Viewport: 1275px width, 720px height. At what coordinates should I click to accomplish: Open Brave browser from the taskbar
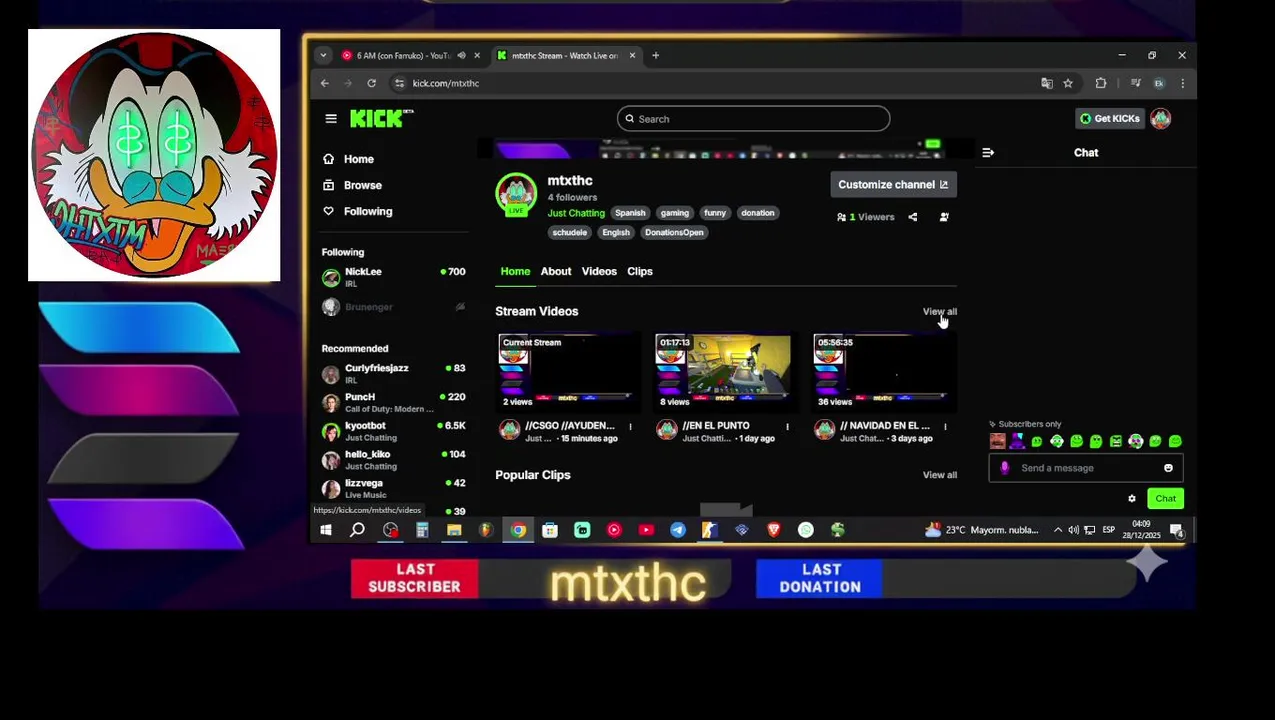click(x=774, y=531)
